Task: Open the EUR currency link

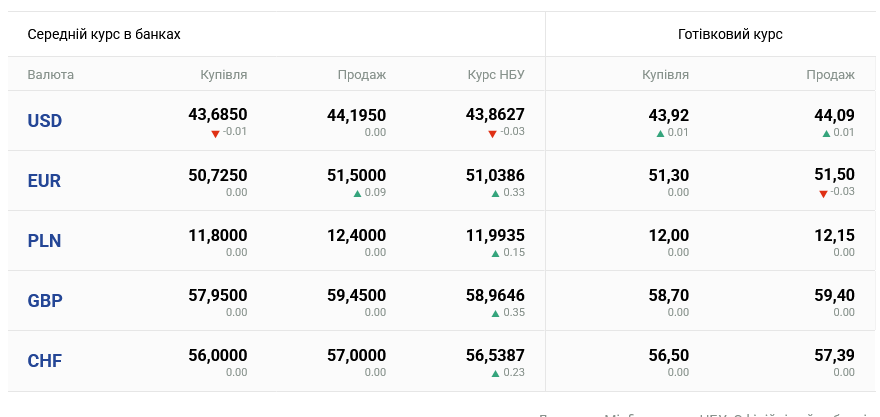Action: coord(45,181)
